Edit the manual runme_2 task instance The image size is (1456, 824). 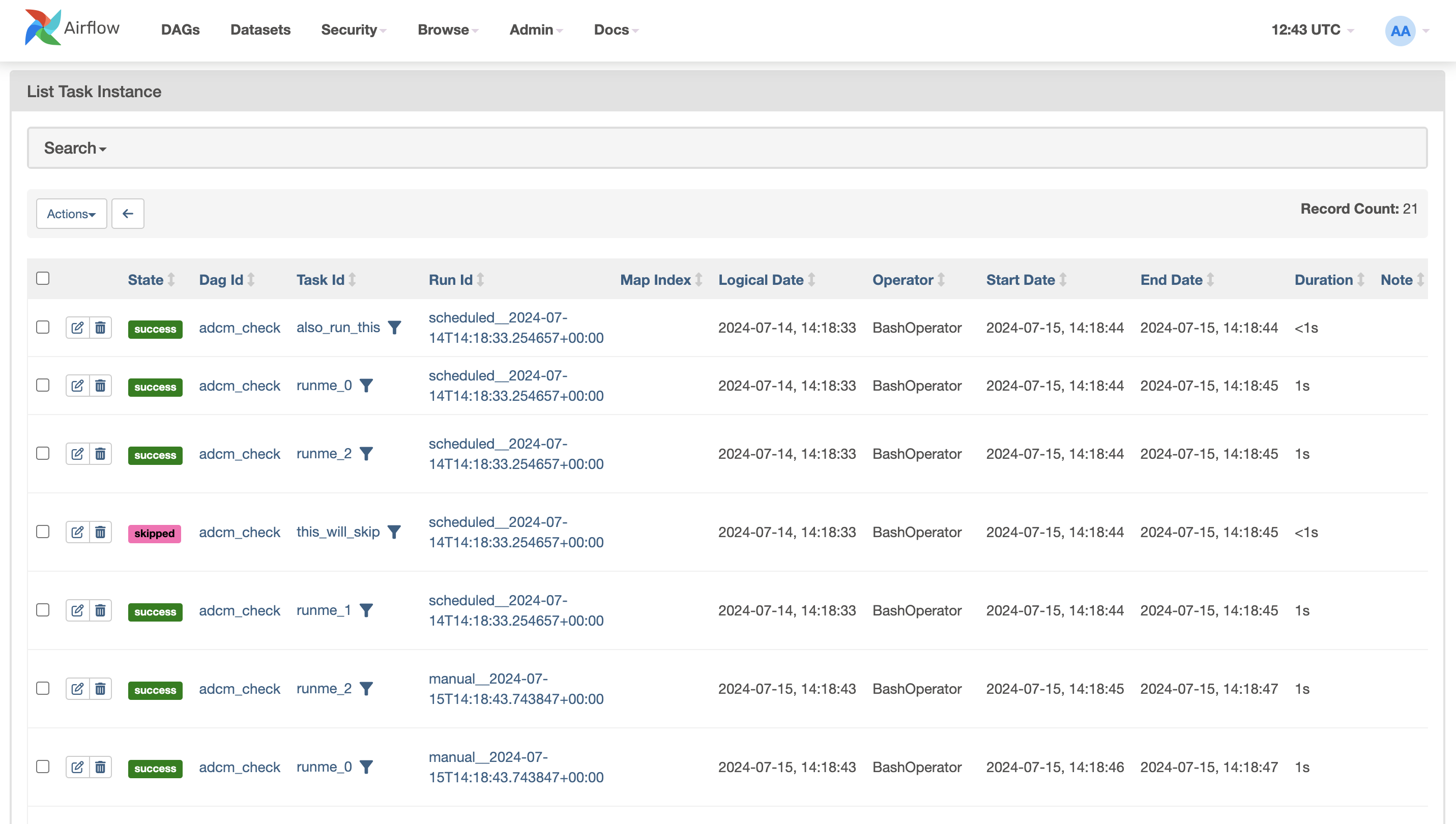(77, 689)
